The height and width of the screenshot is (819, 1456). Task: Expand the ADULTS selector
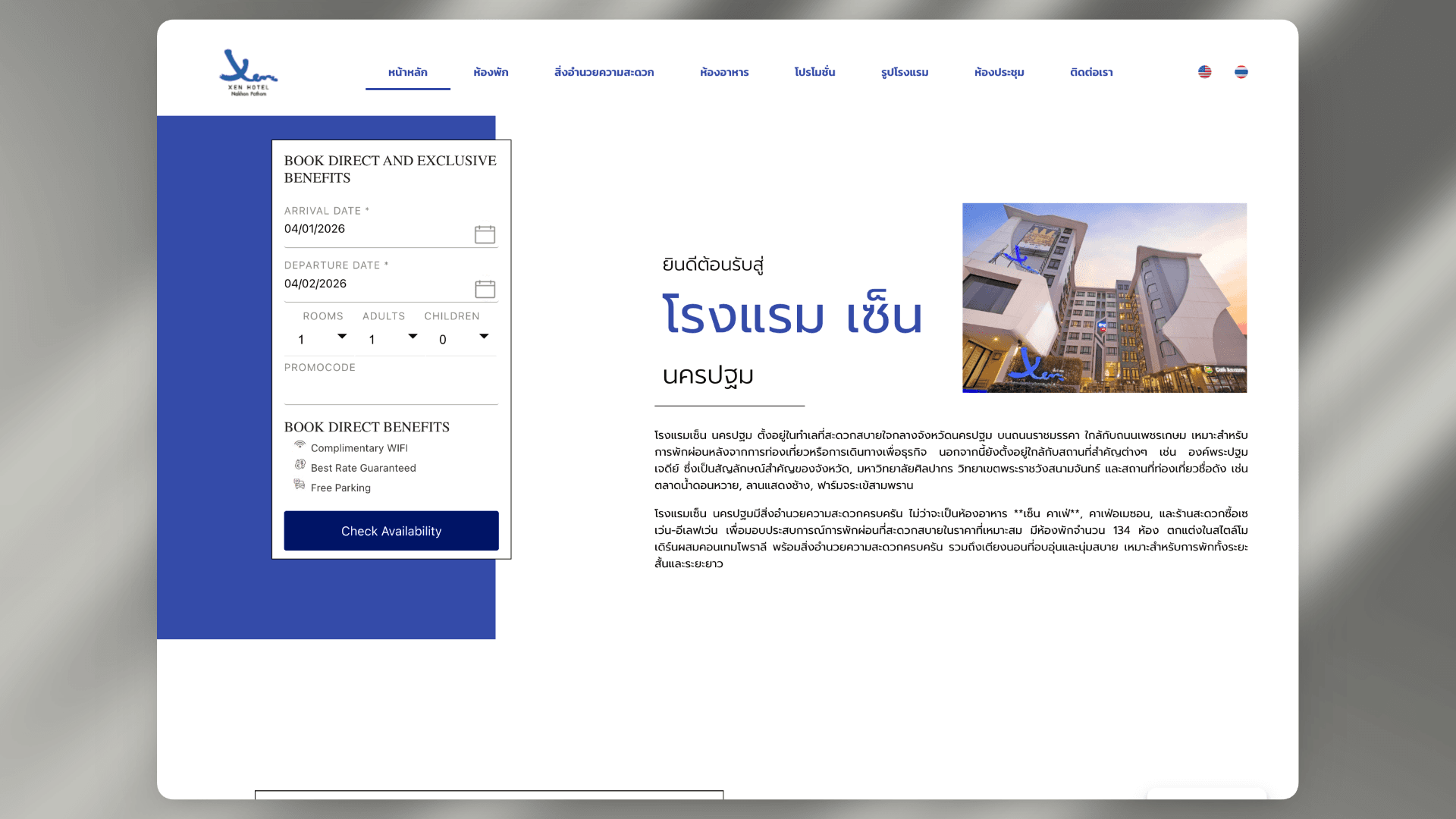412,338
